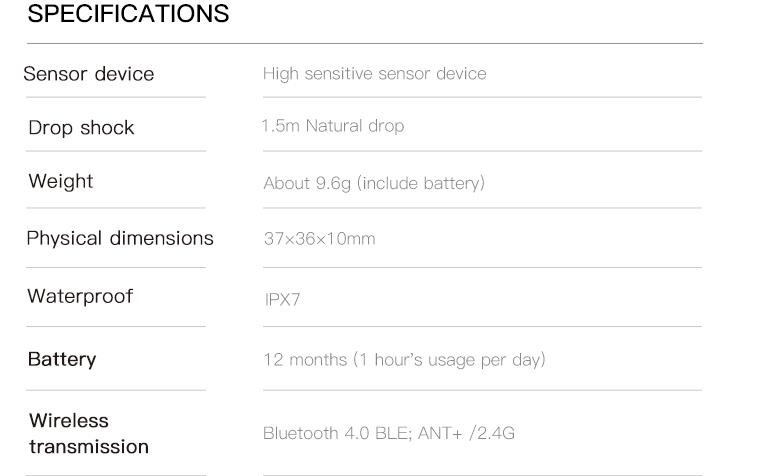Click '(include battery)' parenthetical text
The width and height of the screenshot is (771, 476).
(x=421, y=183)
